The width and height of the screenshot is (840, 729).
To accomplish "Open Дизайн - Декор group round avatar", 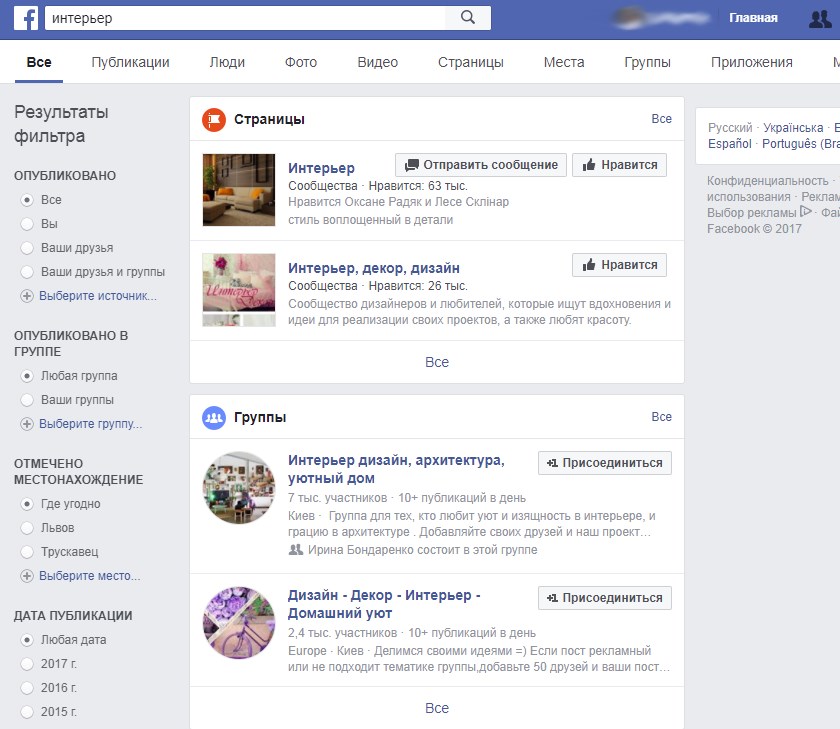I will click(239, 623).
